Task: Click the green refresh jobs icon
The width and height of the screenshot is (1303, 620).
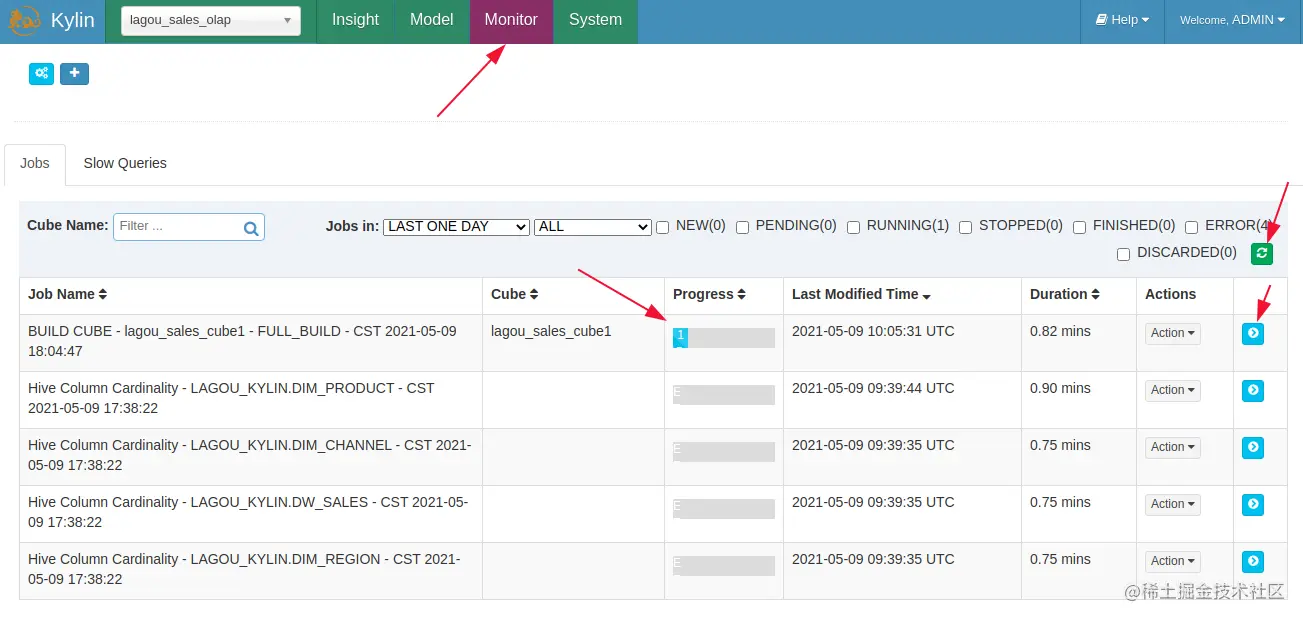Action: pos(1262,253)
